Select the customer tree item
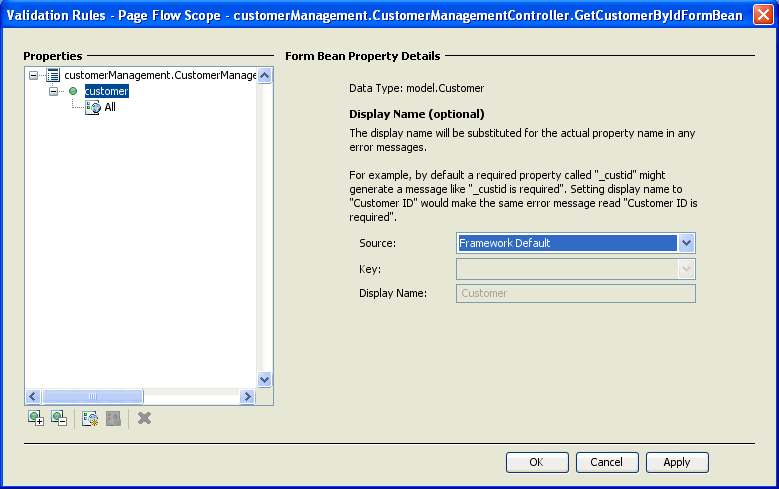779x489 pixels. click(x=106, y=91)
